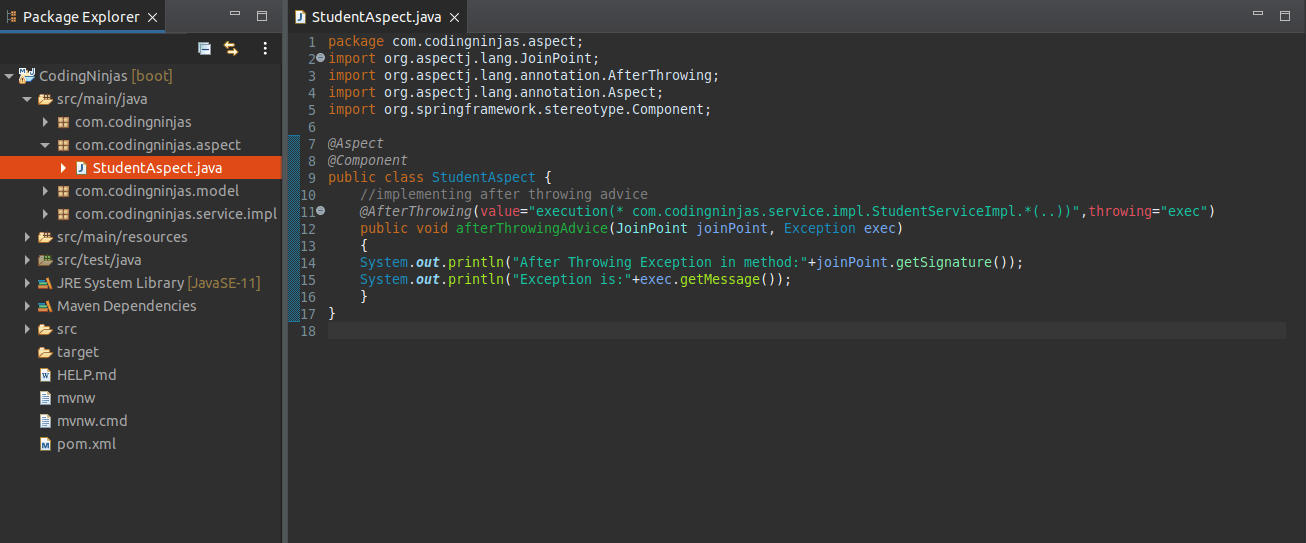Select the mvnw.cmd tree entry

point(92,421)
